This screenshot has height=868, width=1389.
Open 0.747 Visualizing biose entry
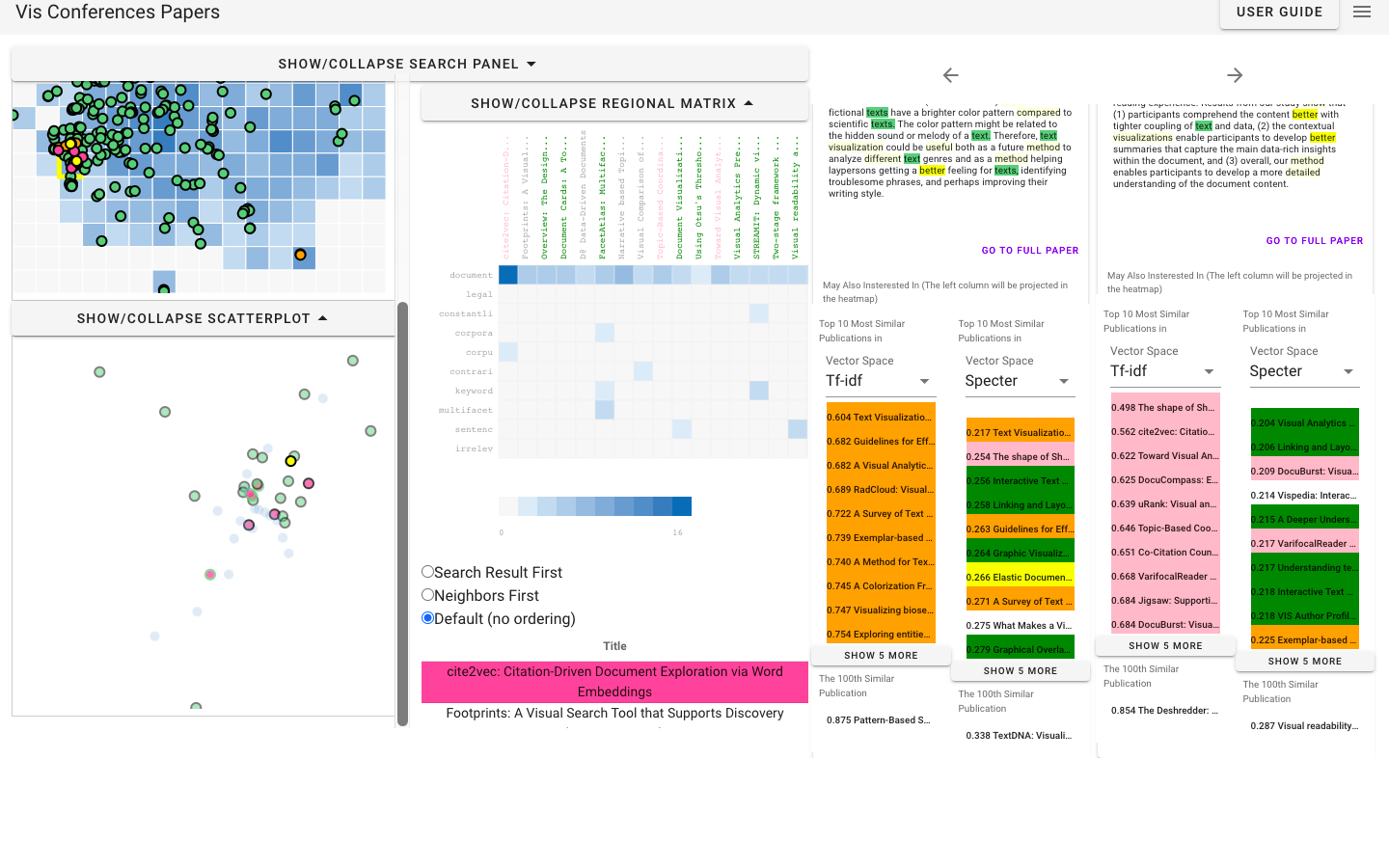coord(881,610)
